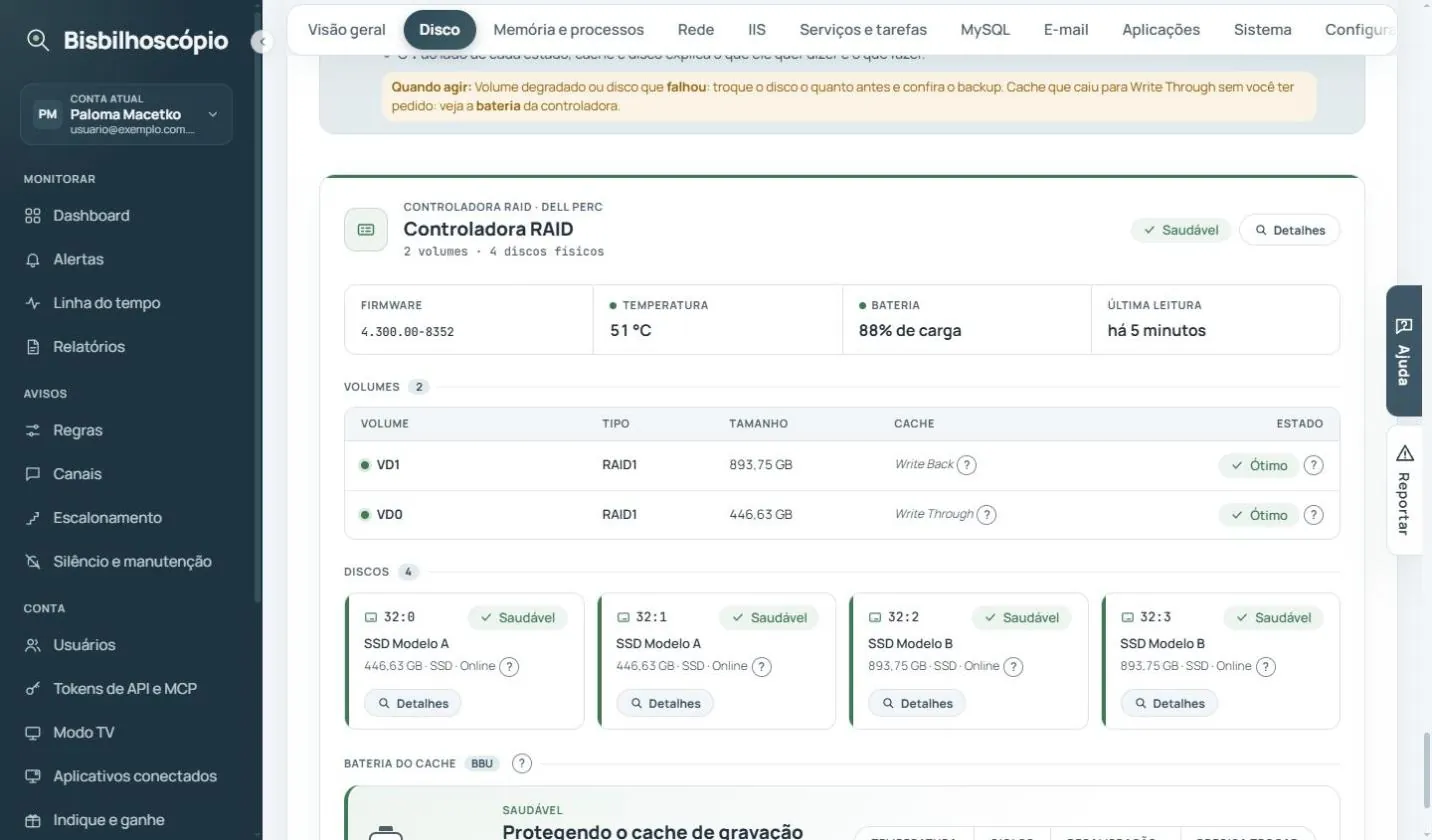Switch to the Serviços e tarefas tab
Viewport: 1432px width, 840px height.
[x=863, y=30]
